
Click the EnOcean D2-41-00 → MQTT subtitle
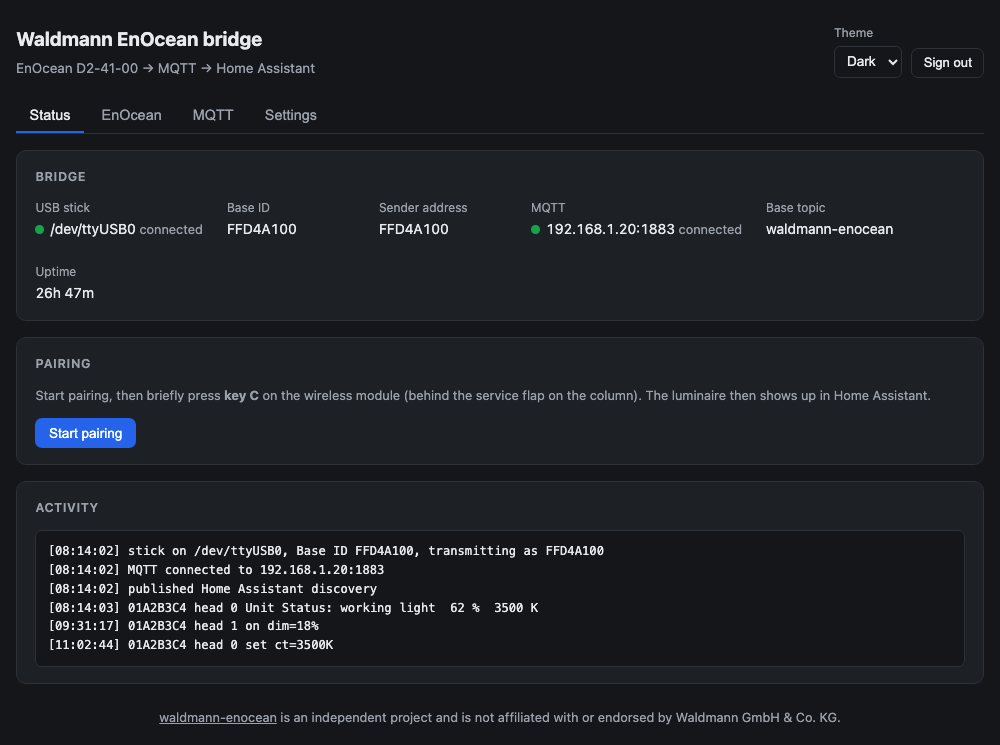coord(165,68)
